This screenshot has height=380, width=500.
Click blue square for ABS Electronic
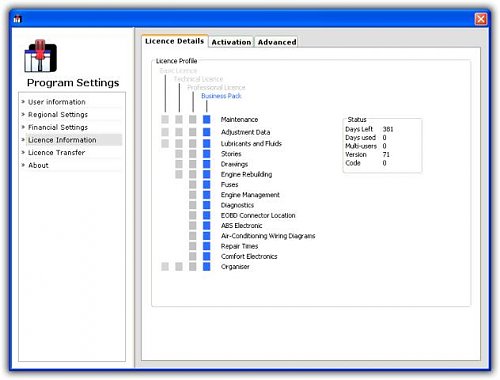coord(207,226)
